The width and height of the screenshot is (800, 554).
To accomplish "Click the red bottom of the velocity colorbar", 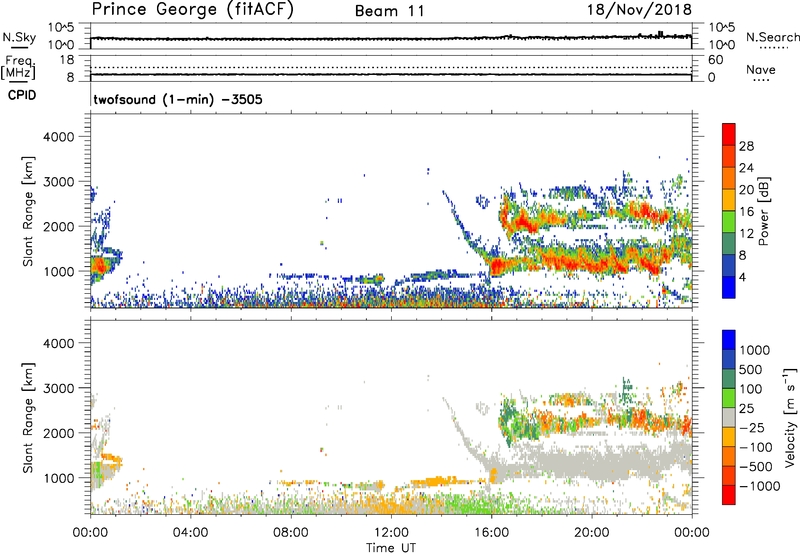I will (x=729, y=495).
